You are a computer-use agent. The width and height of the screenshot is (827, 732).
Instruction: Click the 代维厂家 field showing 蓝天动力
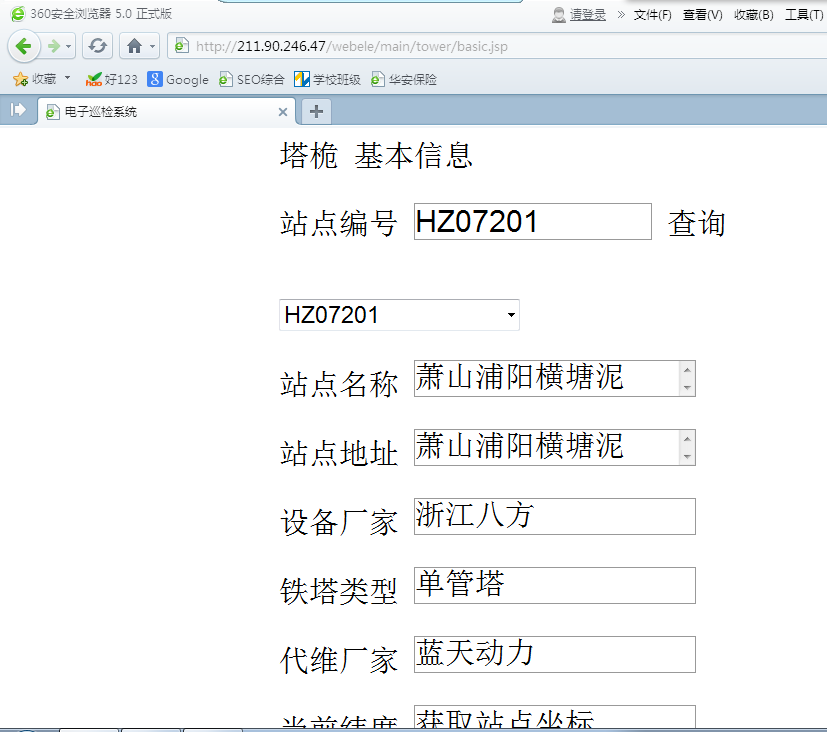coord(555,654)
